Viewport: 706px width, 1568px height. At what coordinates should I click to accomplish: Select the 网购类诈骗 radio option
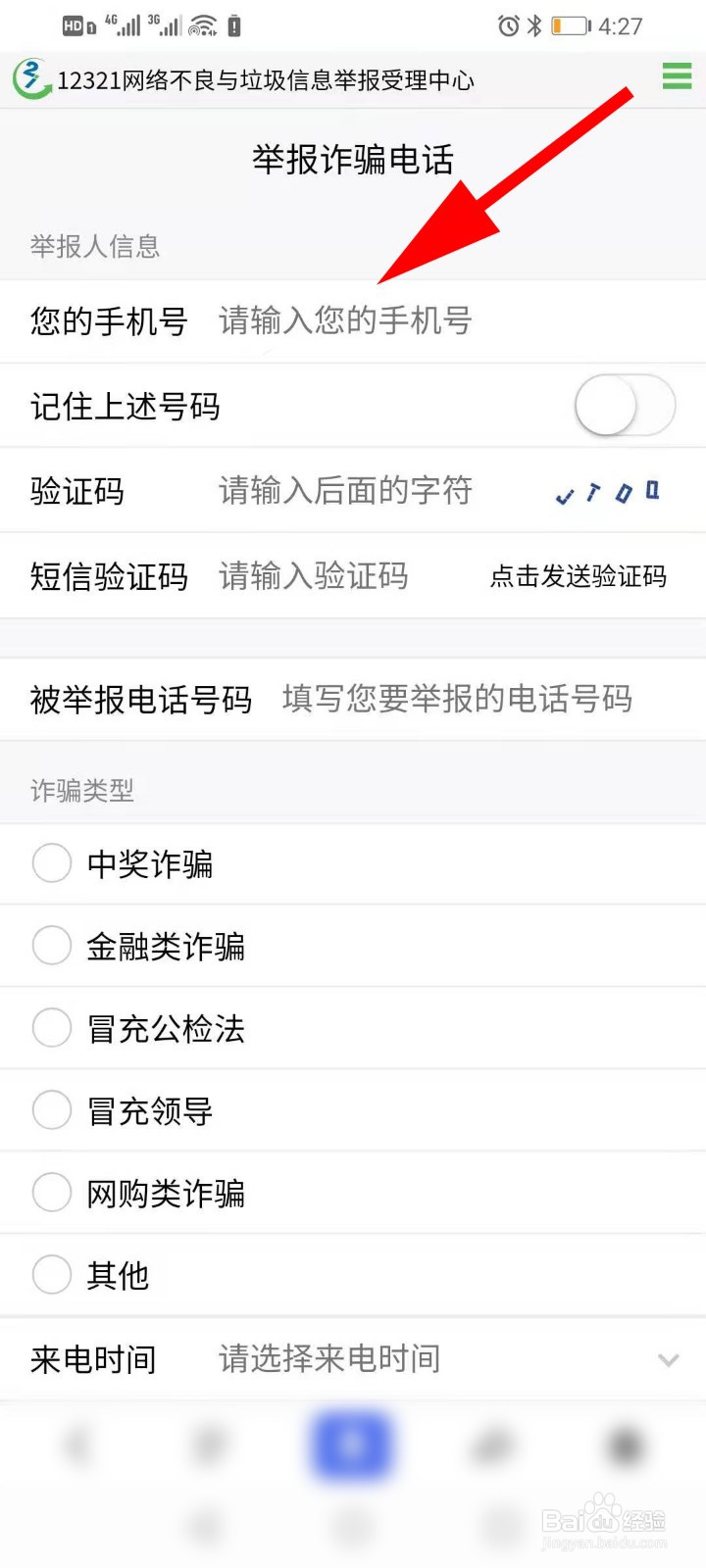pos(52,1193)
